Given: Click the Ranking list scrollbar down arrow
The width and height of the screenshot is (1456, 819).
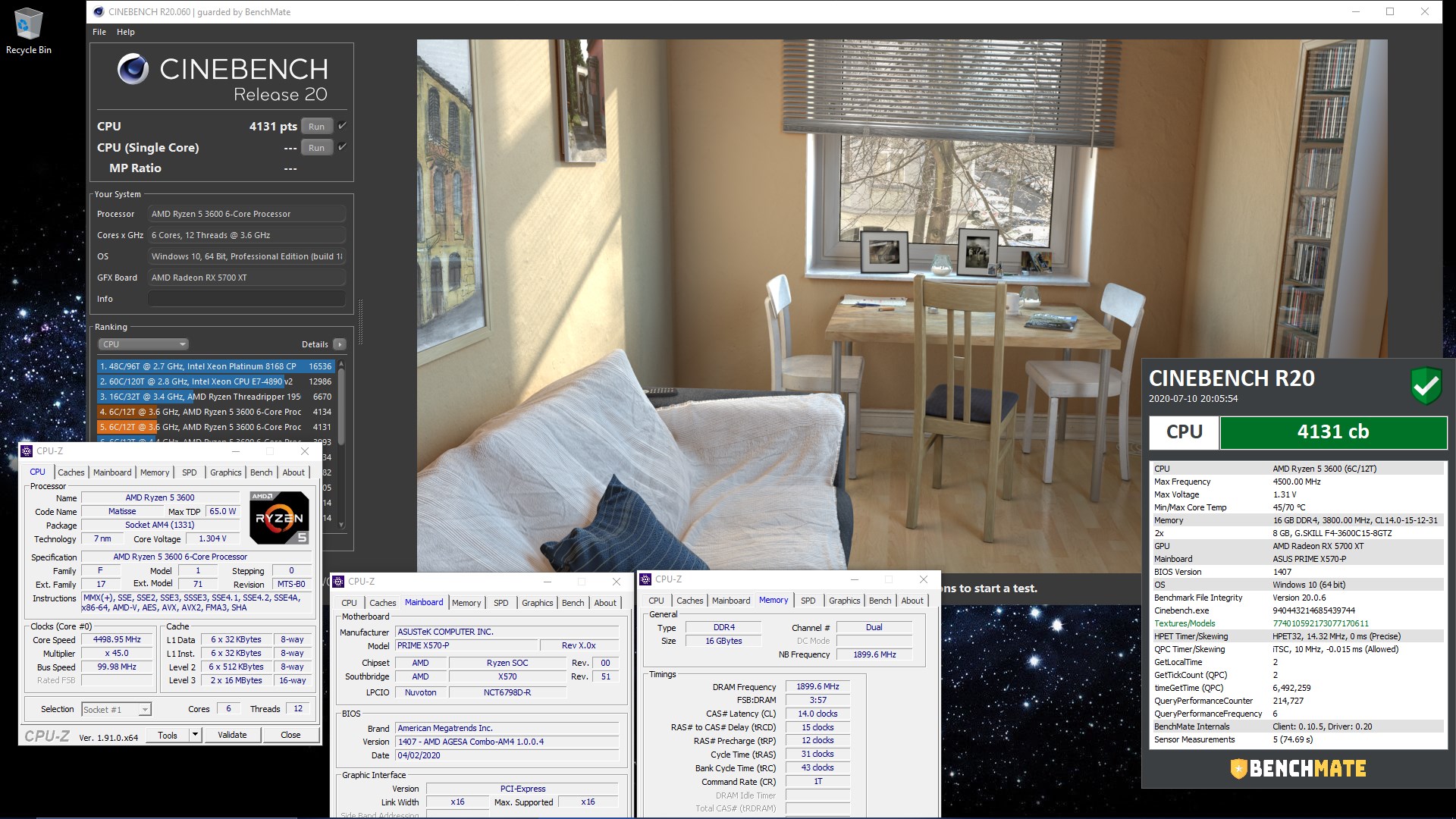Looking at the screenshot, I should point(341,525).
